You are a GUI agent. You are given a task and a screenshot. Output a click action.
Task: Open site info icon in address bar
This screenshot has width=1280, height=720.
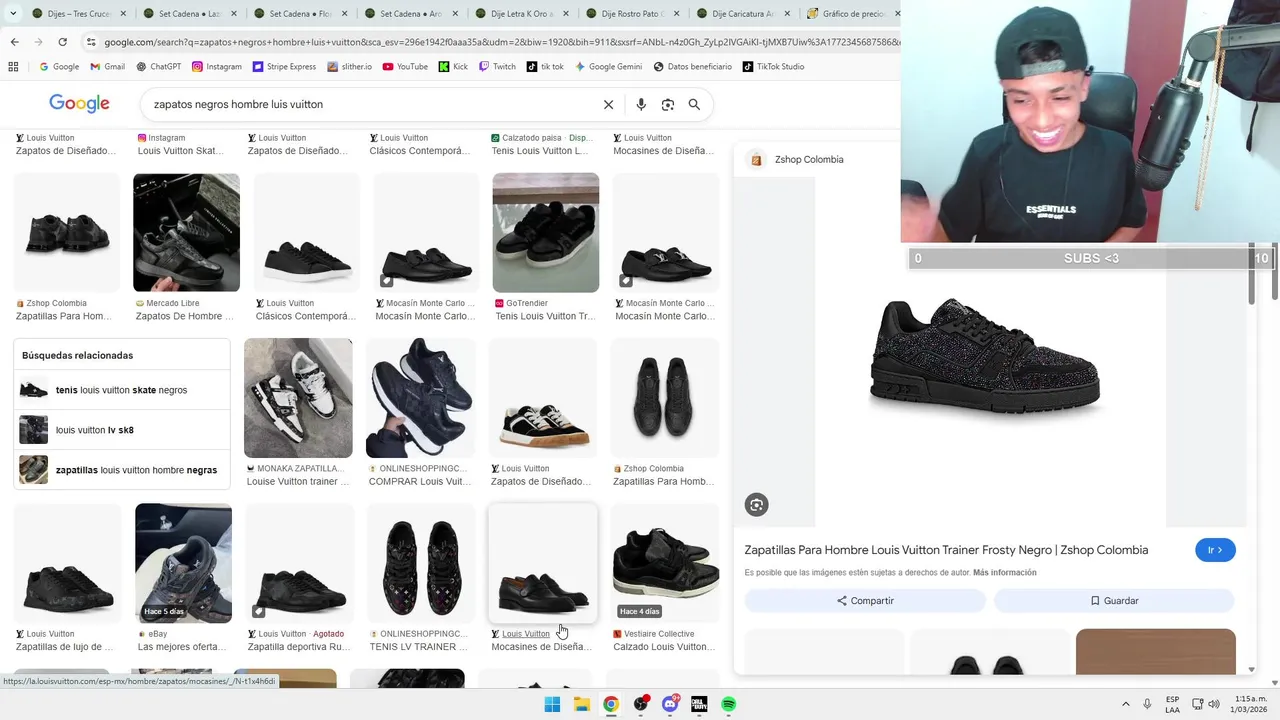click(x=91, y=42)
